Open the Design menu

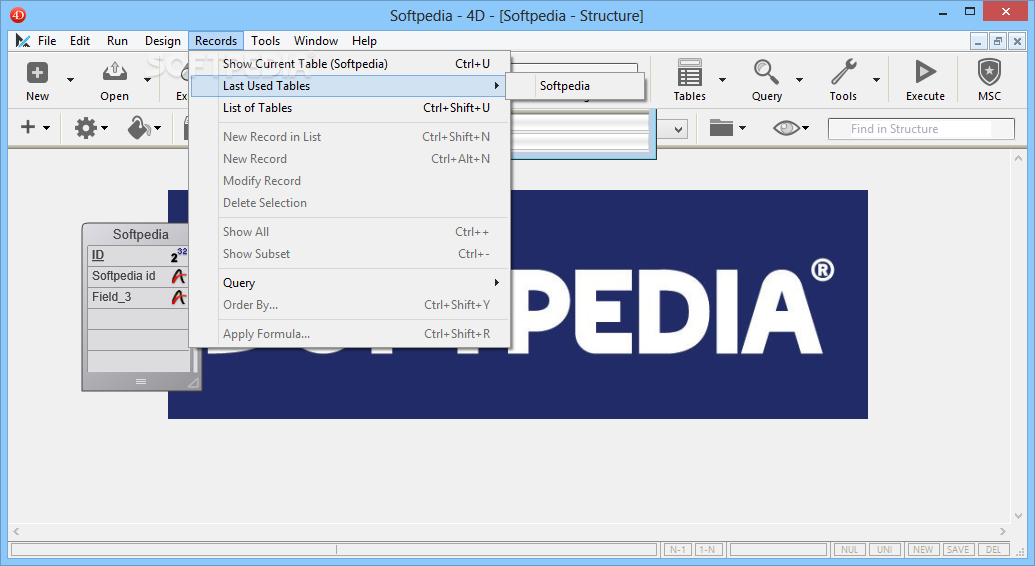click(x=162, y=41)
